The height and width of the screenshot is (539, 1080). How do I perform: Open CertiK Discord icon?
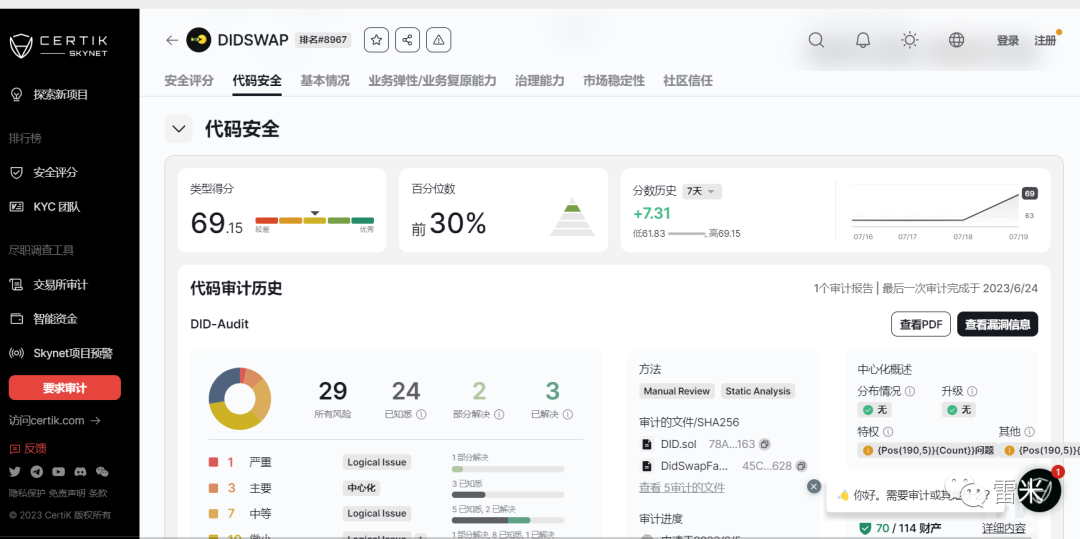tap(80, 472)
